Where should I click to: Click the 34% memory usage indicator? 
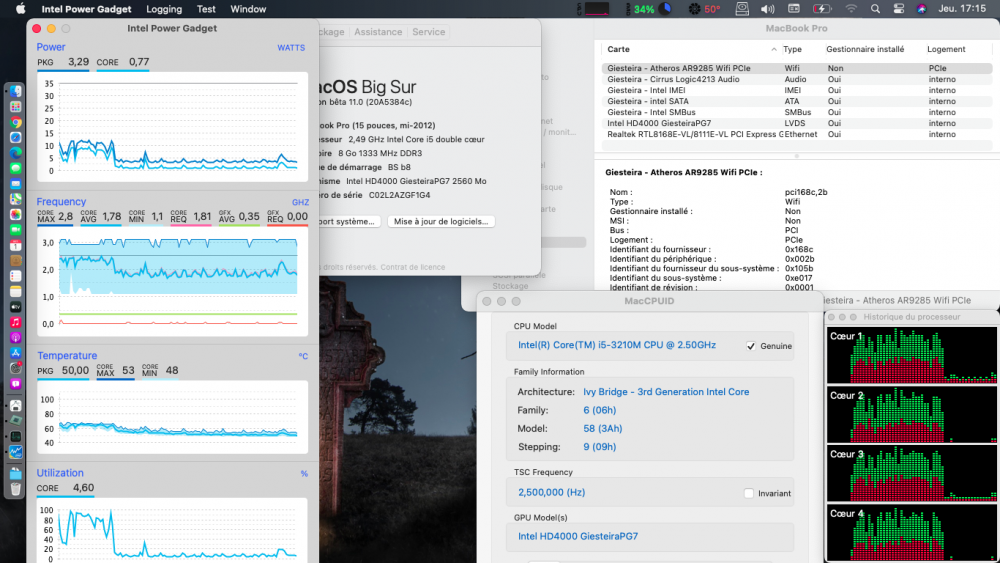(x=649, y=9)
